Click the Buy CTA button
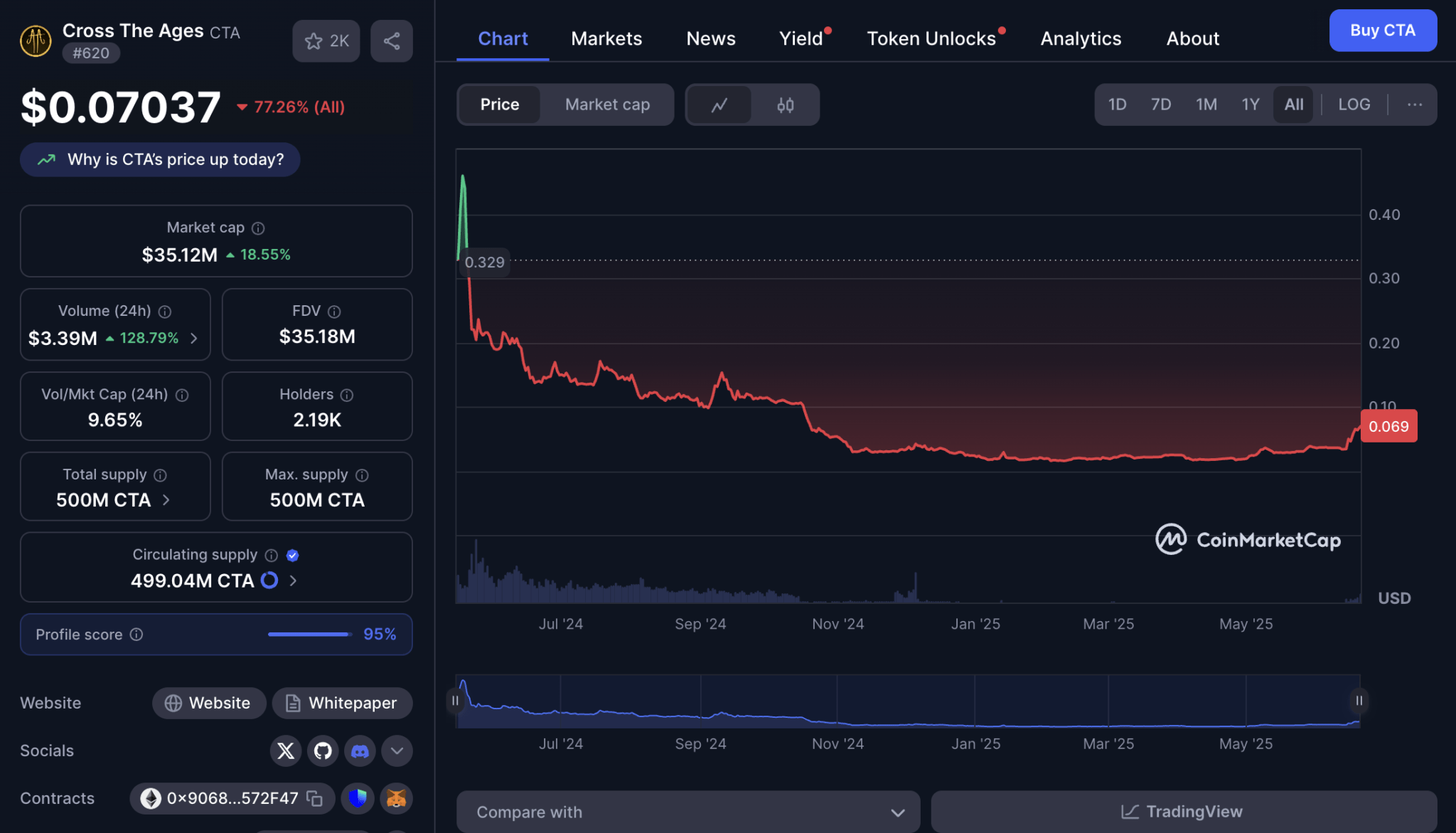The height and width of the screenshot is (833, 1456). coord(1383,30)
